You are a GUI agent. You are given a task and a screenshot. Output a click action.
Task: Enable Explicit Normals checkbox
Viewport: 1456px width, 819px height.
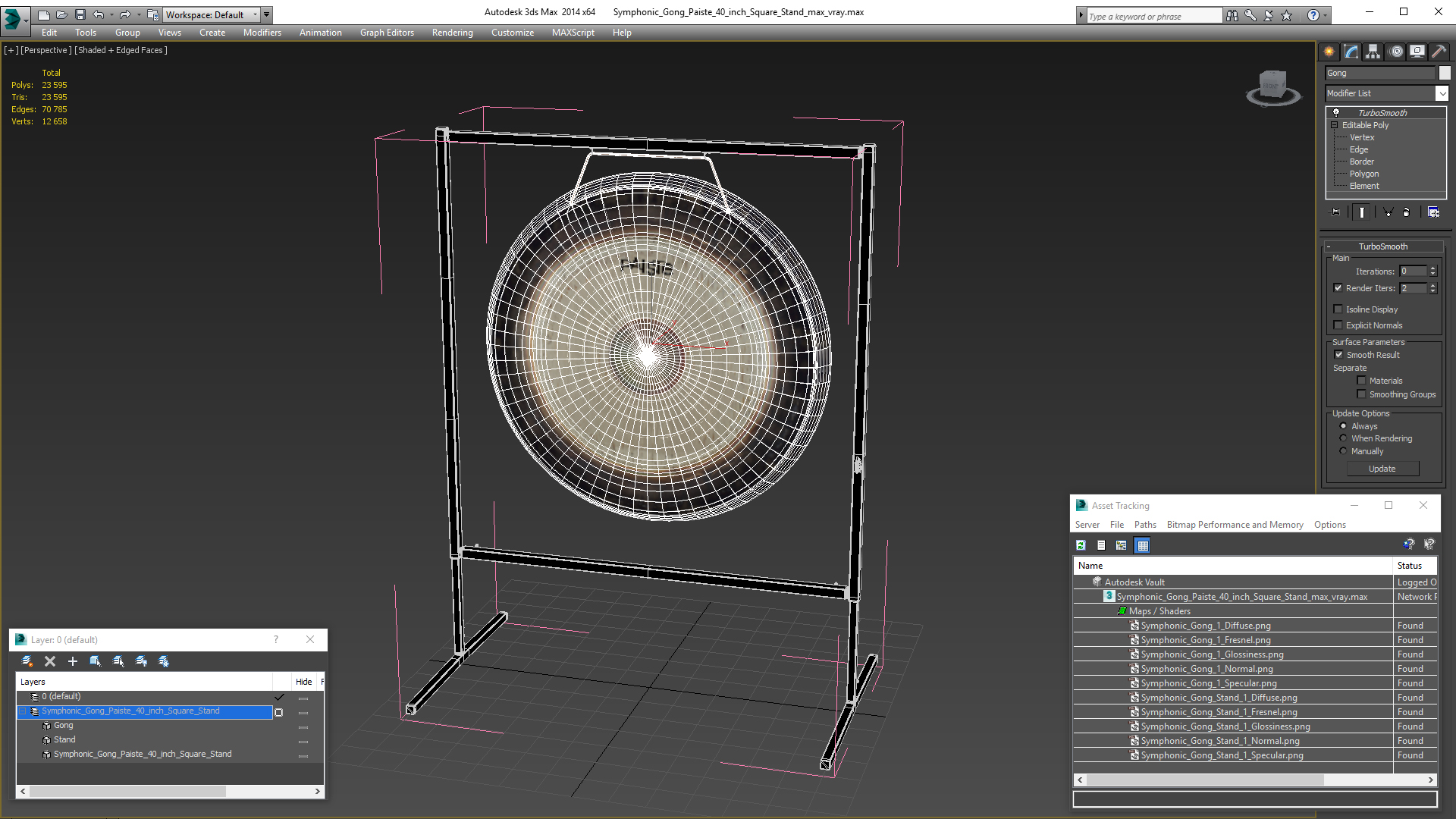tap(1338, 325)
